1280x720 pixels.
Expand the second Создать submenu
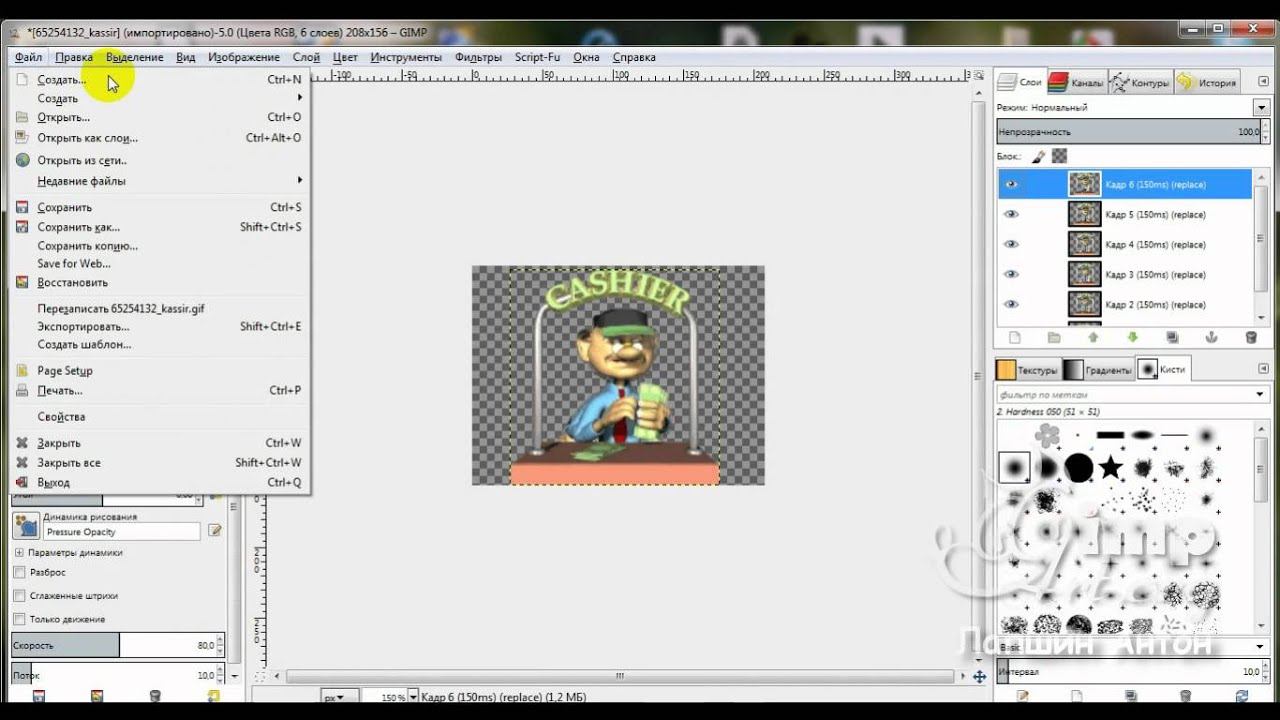tap(160, 98)
